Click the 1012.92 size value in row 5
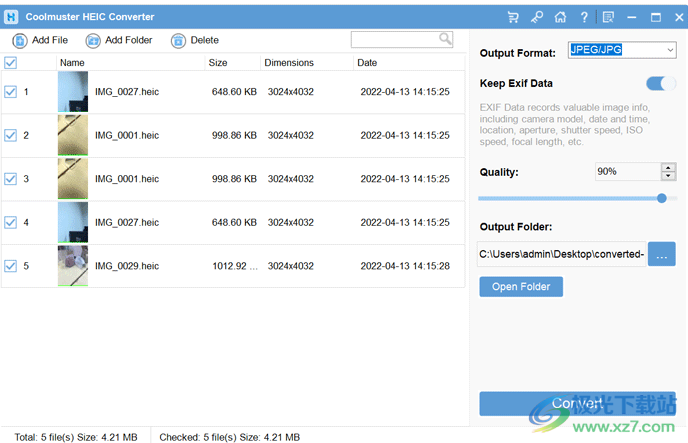Viewport: 688px width, 443px height. pos(235,266)
